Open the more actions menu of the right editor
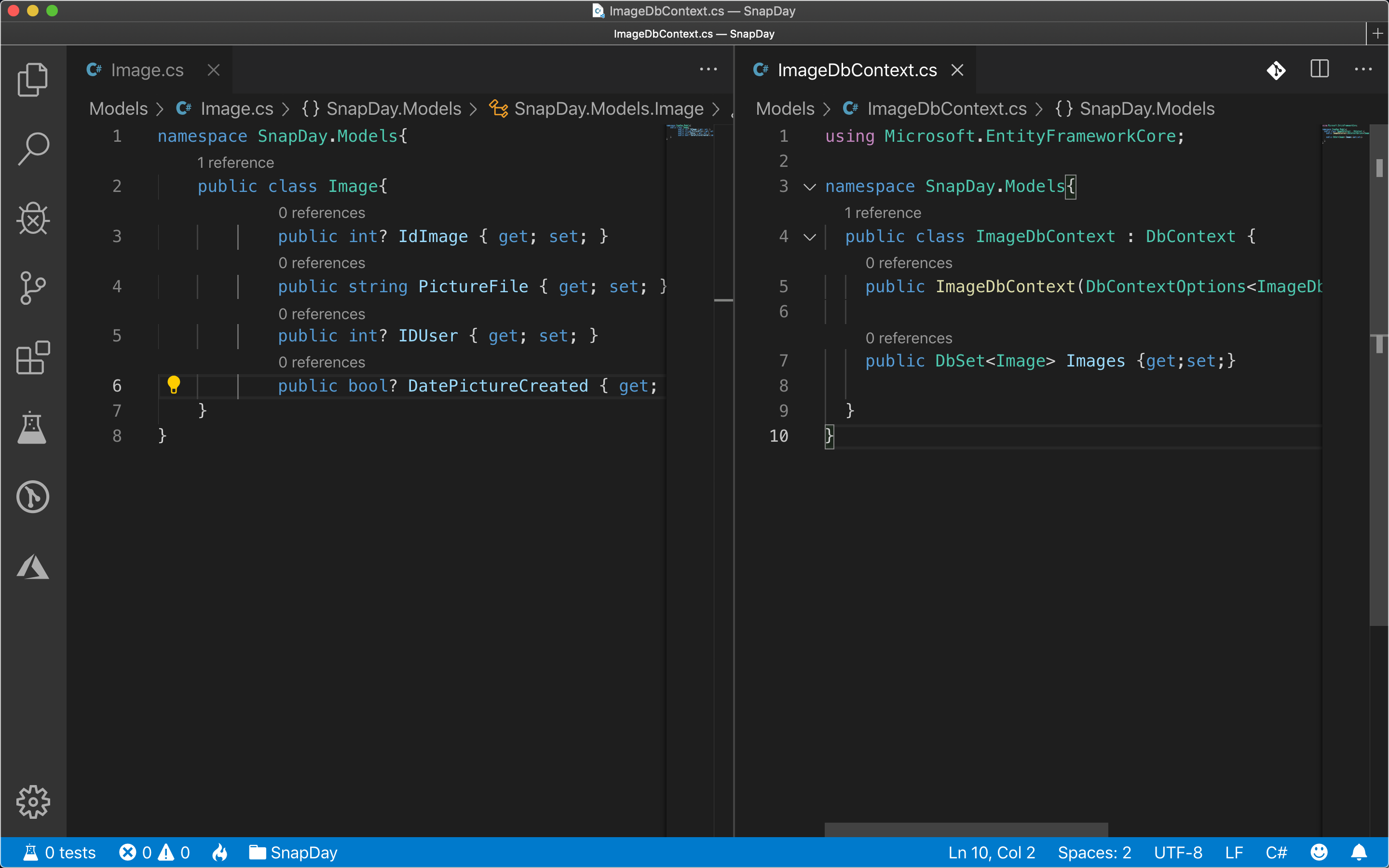Image resolution: width=1389 pixels, height=868 pixels. tap(1362, 69)
